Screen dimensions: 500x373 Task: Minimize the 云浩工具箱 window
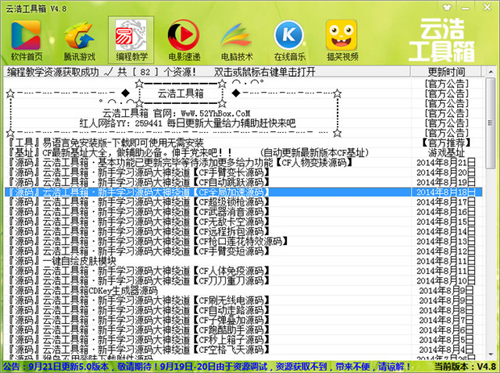click(466, 8)
